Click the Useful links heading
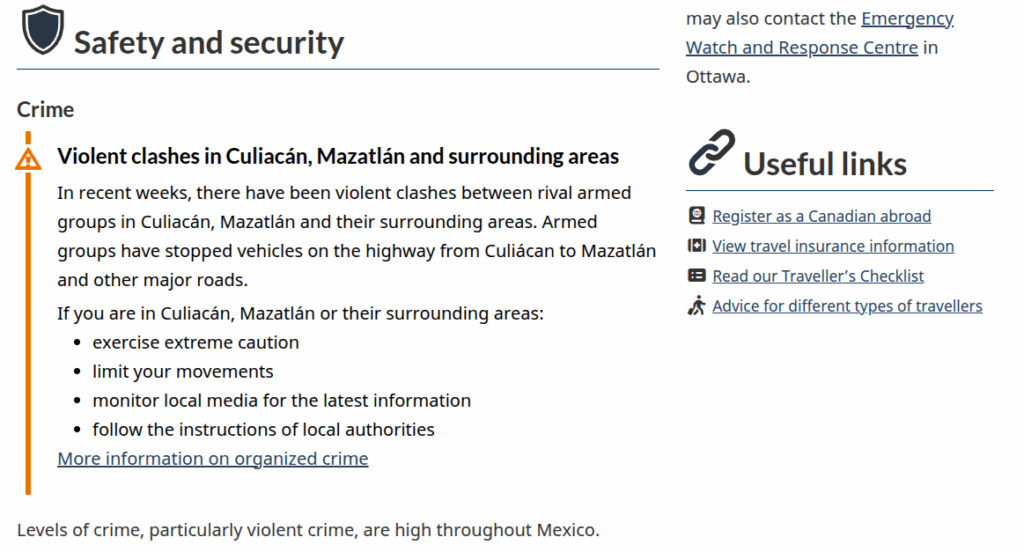This screenshot has width=1024, height=552. pyautogui.click(x=825, y=163)
